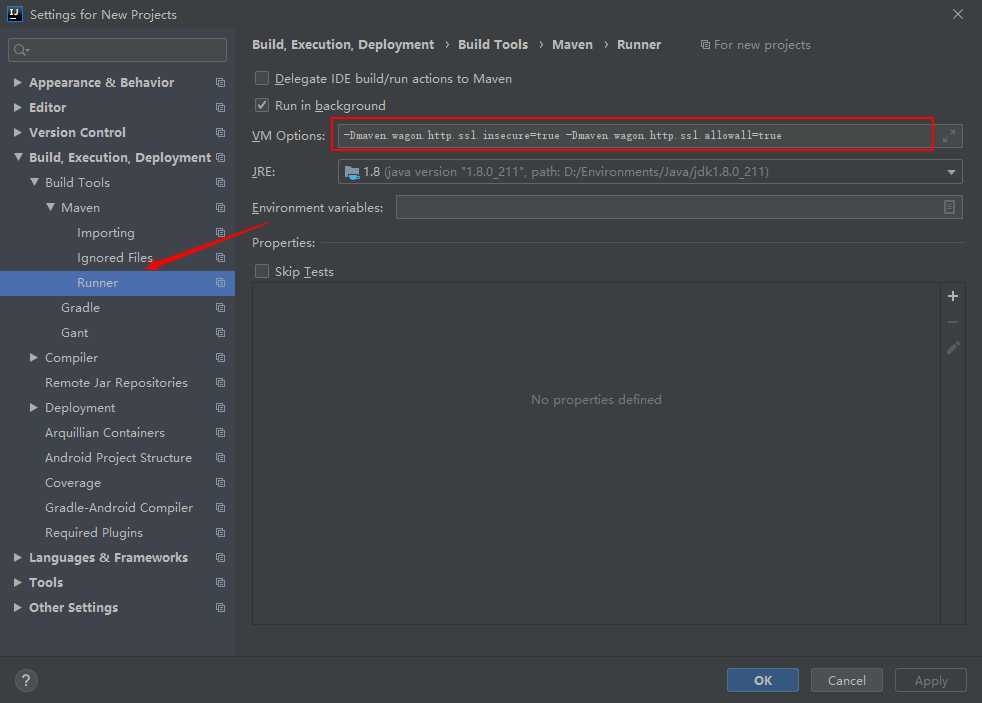Select the Ignored Files settings page
The width and height of the screenshot is (982, 703).
click(x=115, y=258)
